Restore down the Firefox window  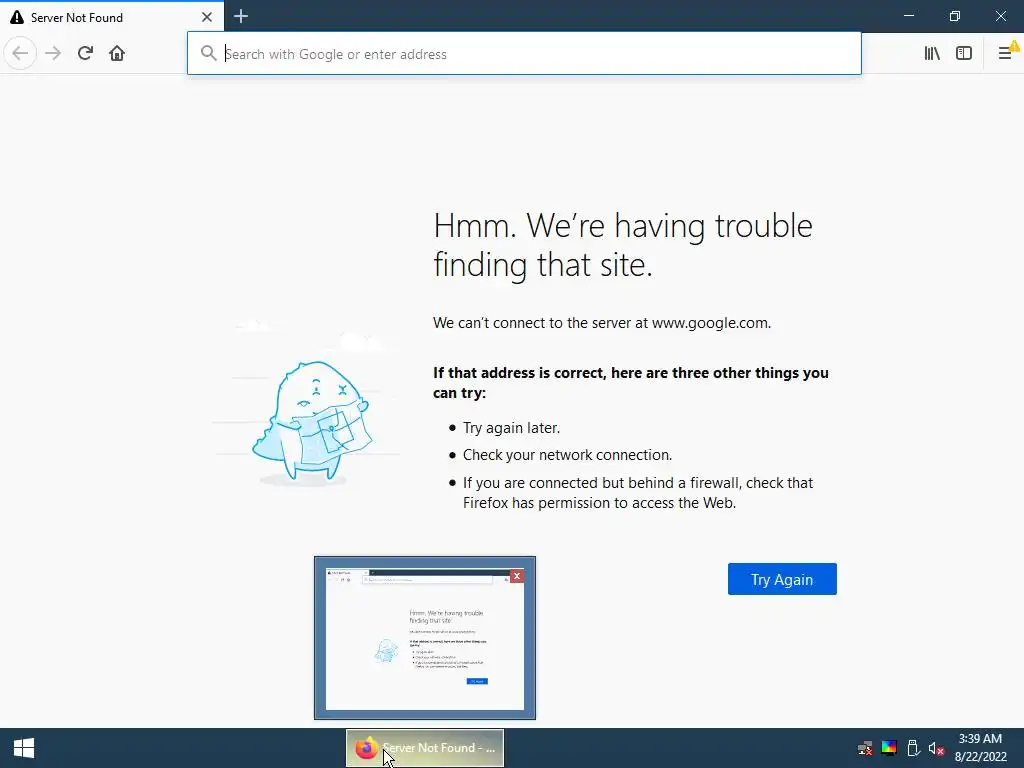point(955,16)
